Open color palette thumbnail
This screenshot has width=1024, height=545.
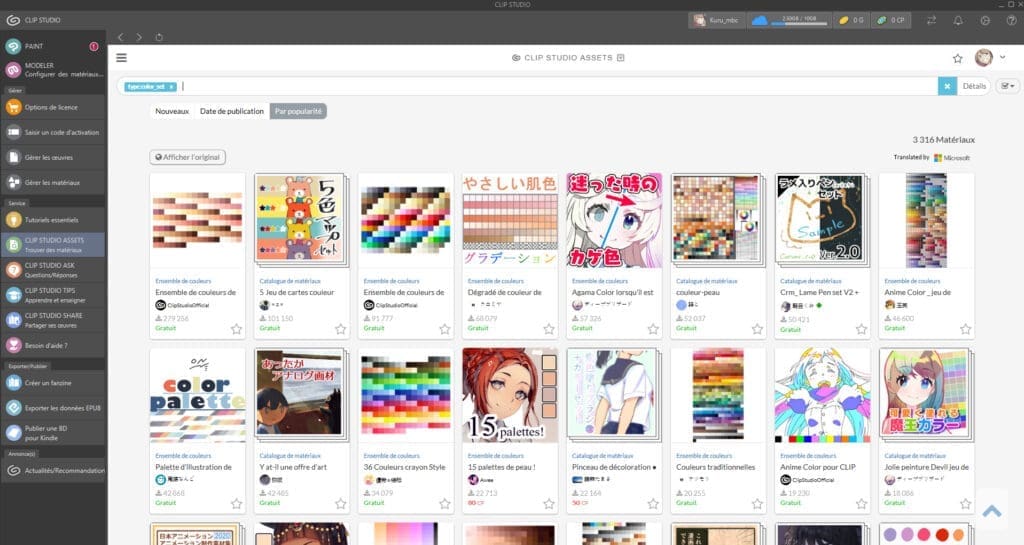pos(197,396)
